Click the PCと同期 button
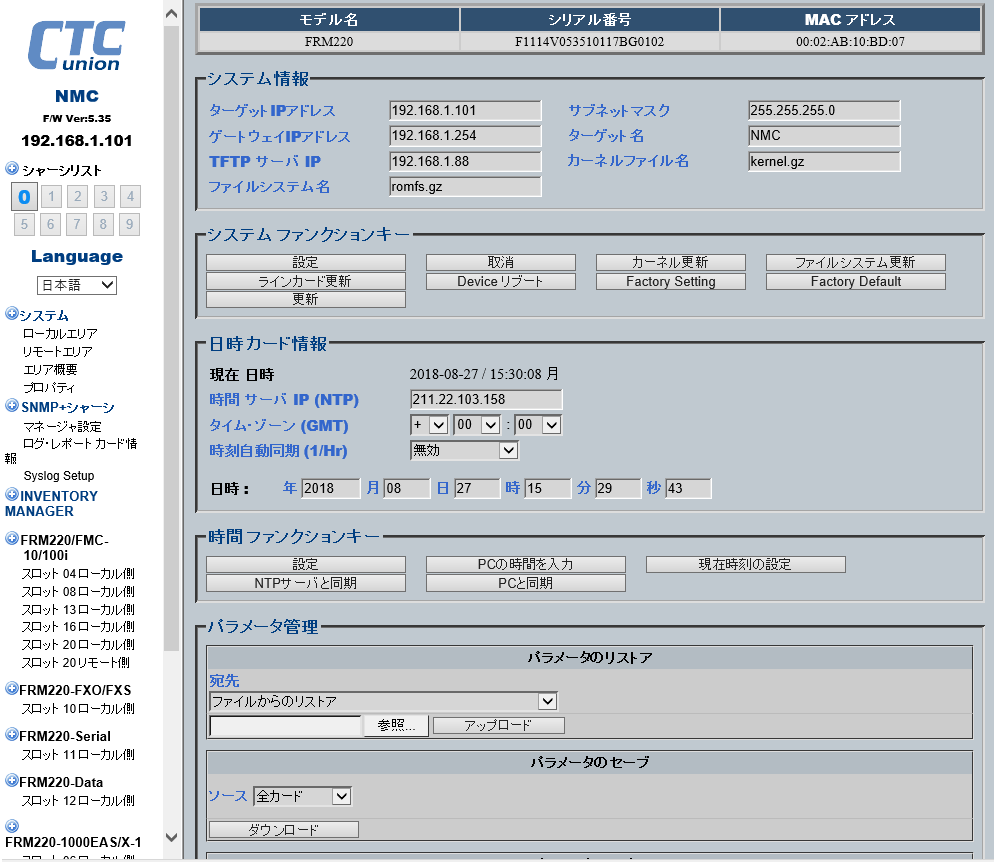The height and width of the screenshot is (862, 994). pyautogui.click(x=526, y=583)
